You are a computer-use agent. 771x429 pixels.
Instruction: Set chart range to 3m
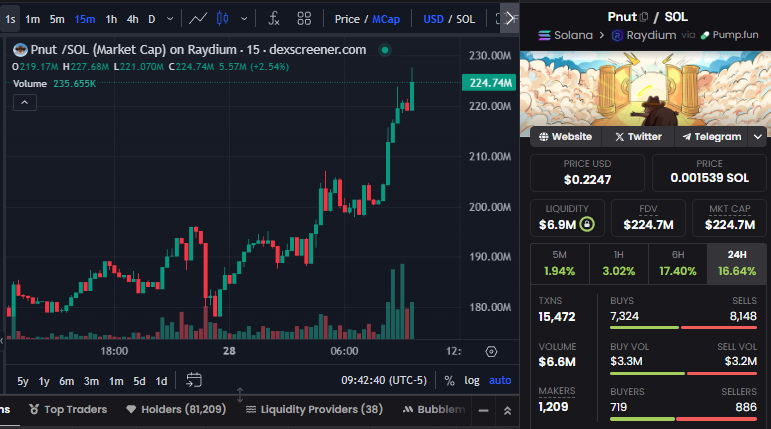click(91, 381)
